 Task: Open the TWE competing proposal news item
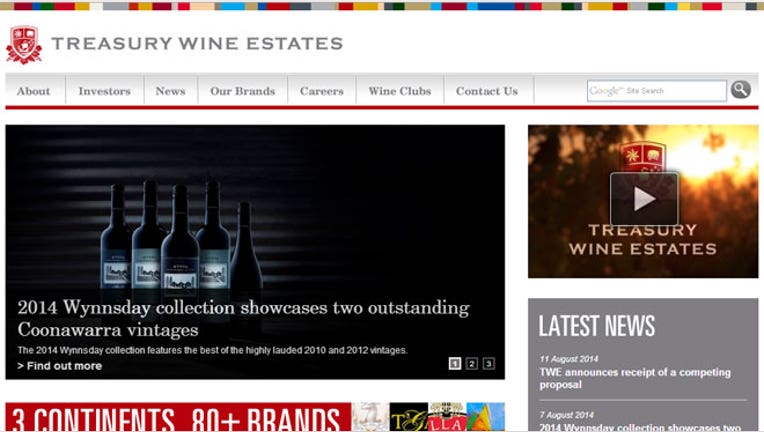click(634, 378)
